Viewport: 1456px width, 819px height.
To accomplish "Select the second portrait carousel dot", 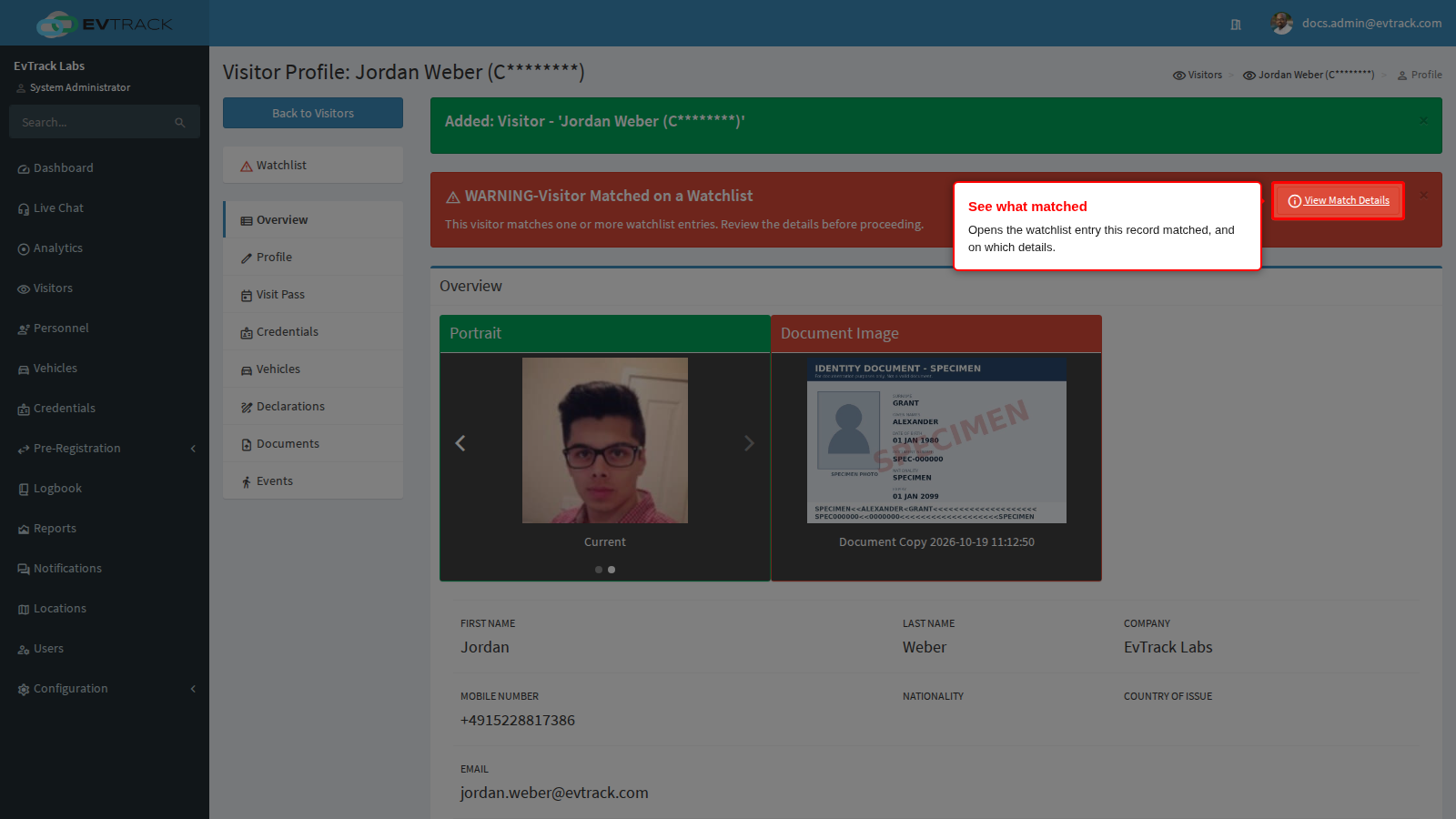I will point(612,570).
